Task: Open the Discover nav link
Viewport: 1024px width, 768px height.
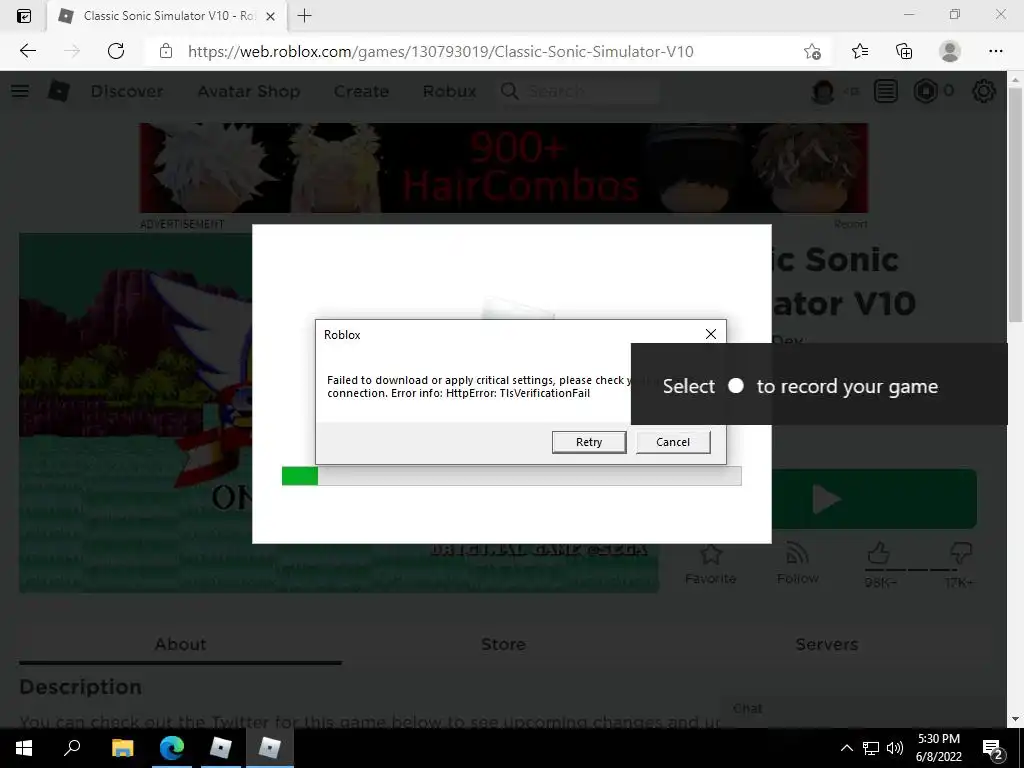Action: [127, 91]
